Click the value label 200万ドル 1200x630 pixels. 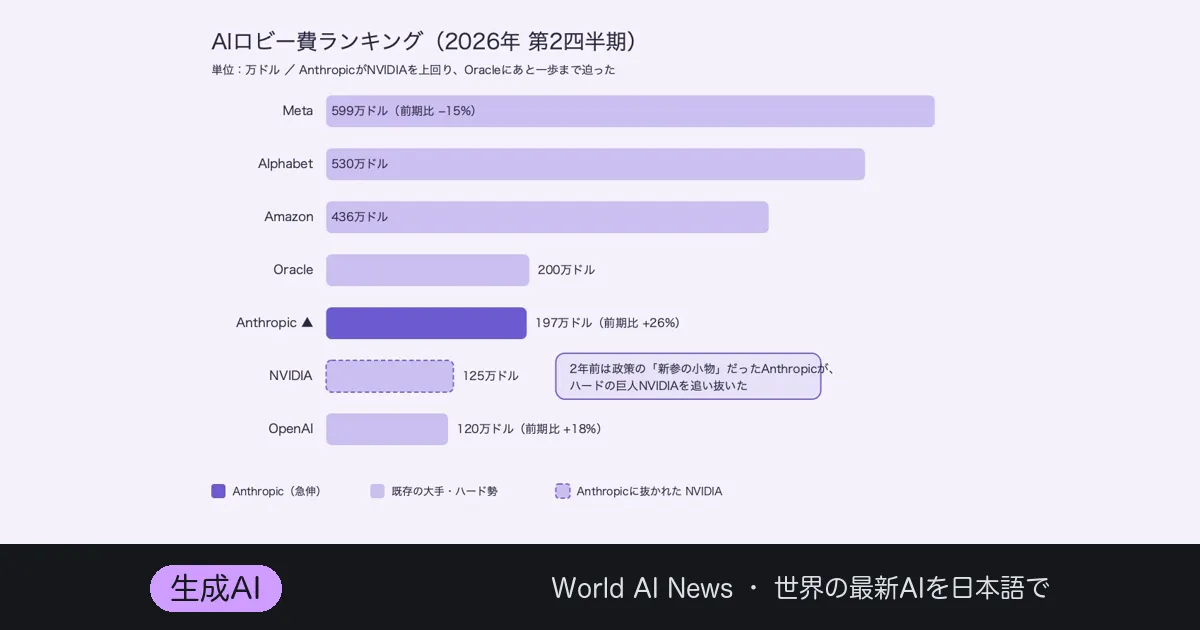[x=566, y=270]
